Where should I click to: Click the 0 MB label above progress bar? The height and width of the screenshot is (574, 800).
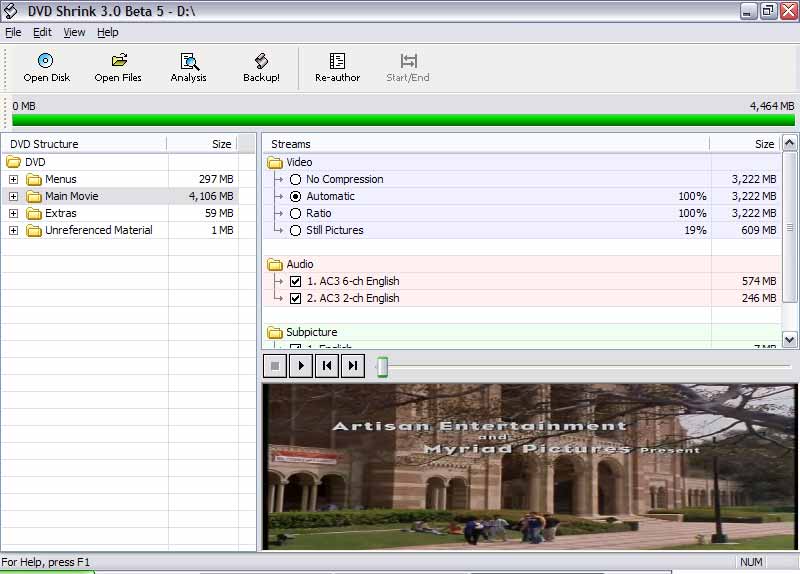pos(24,106)
